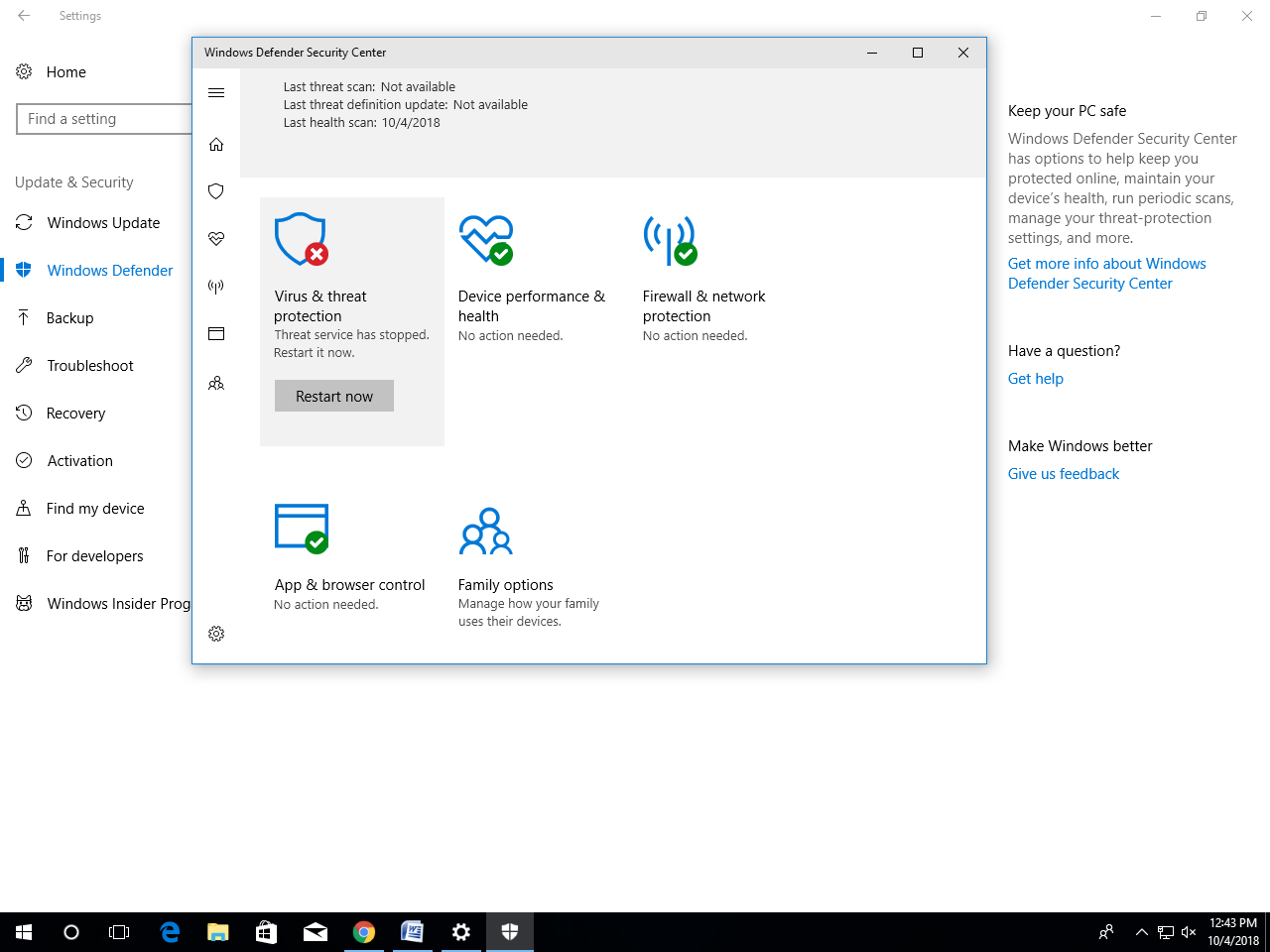Screen dimensions: 1270x952
Task: Click the Family options tile icon
Action: (486, 532)
